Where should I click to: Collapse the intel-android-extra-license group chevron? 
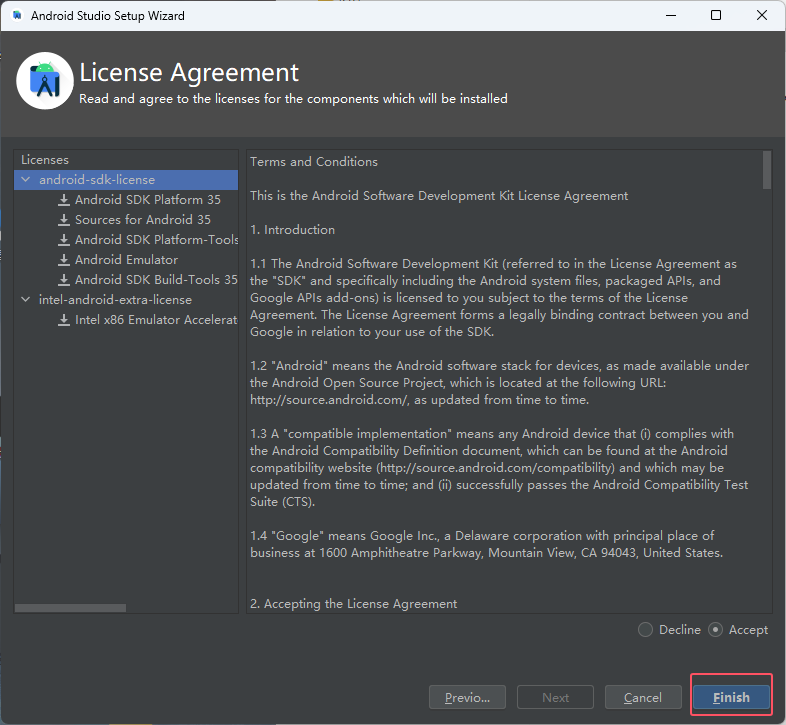pos(26,299)
